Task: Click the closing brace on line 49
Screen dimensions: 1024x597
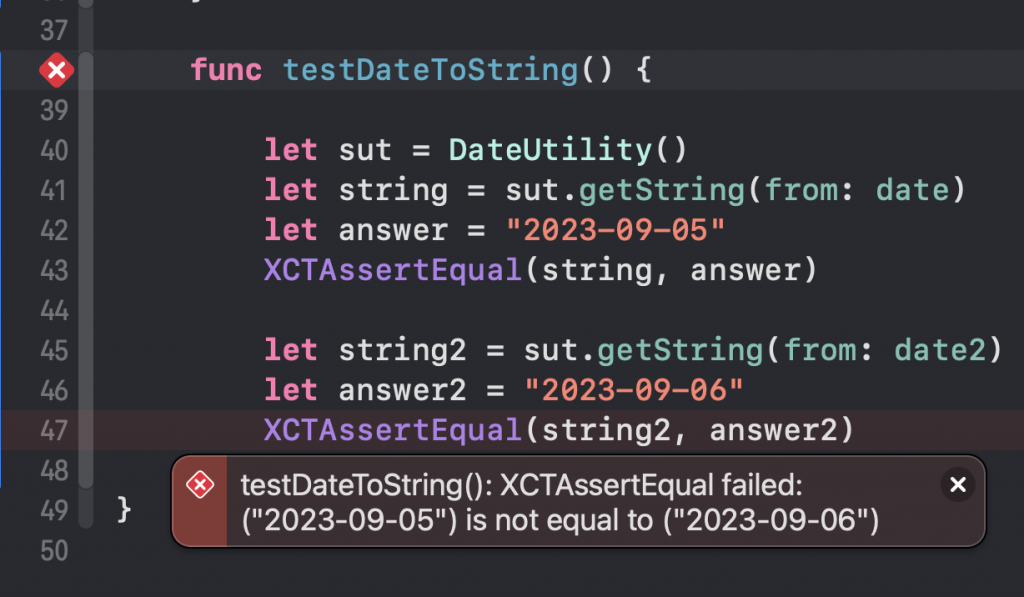Action: (x=124, y=509)
